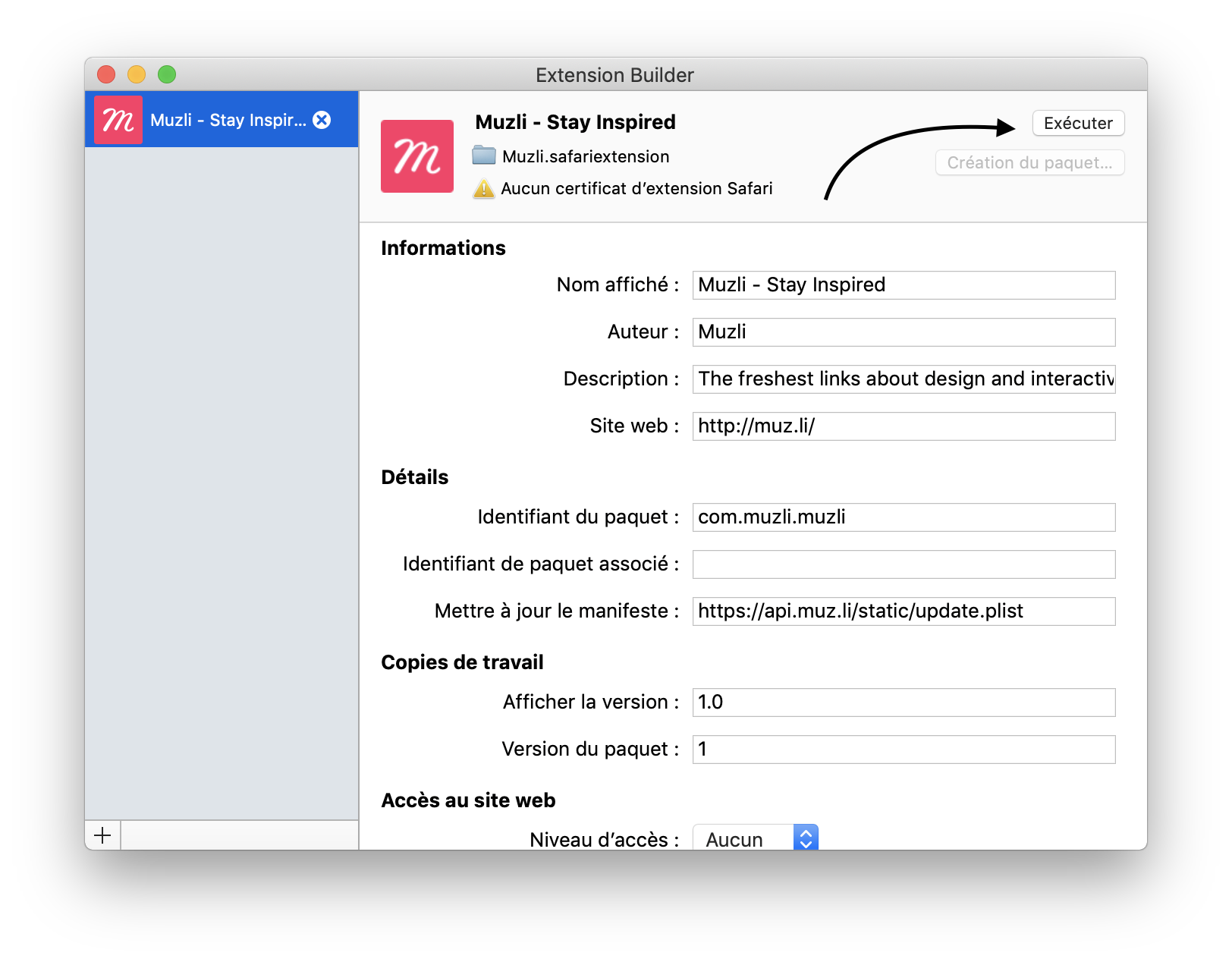This screenshot has height=962, width=1232.
Task: Click the Afficher la version field
Action: click(x=903, y=703)
